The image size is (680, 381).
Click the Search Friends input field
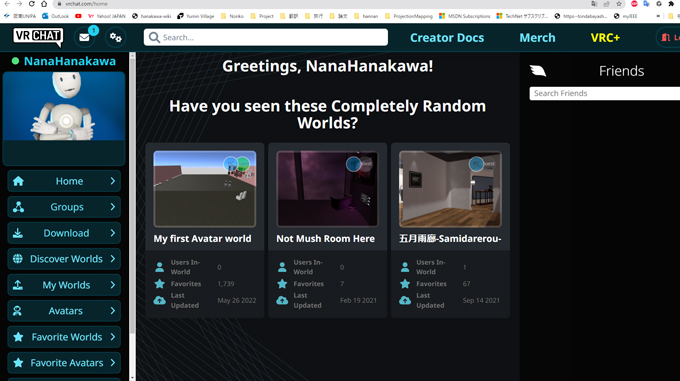[605, 94]
